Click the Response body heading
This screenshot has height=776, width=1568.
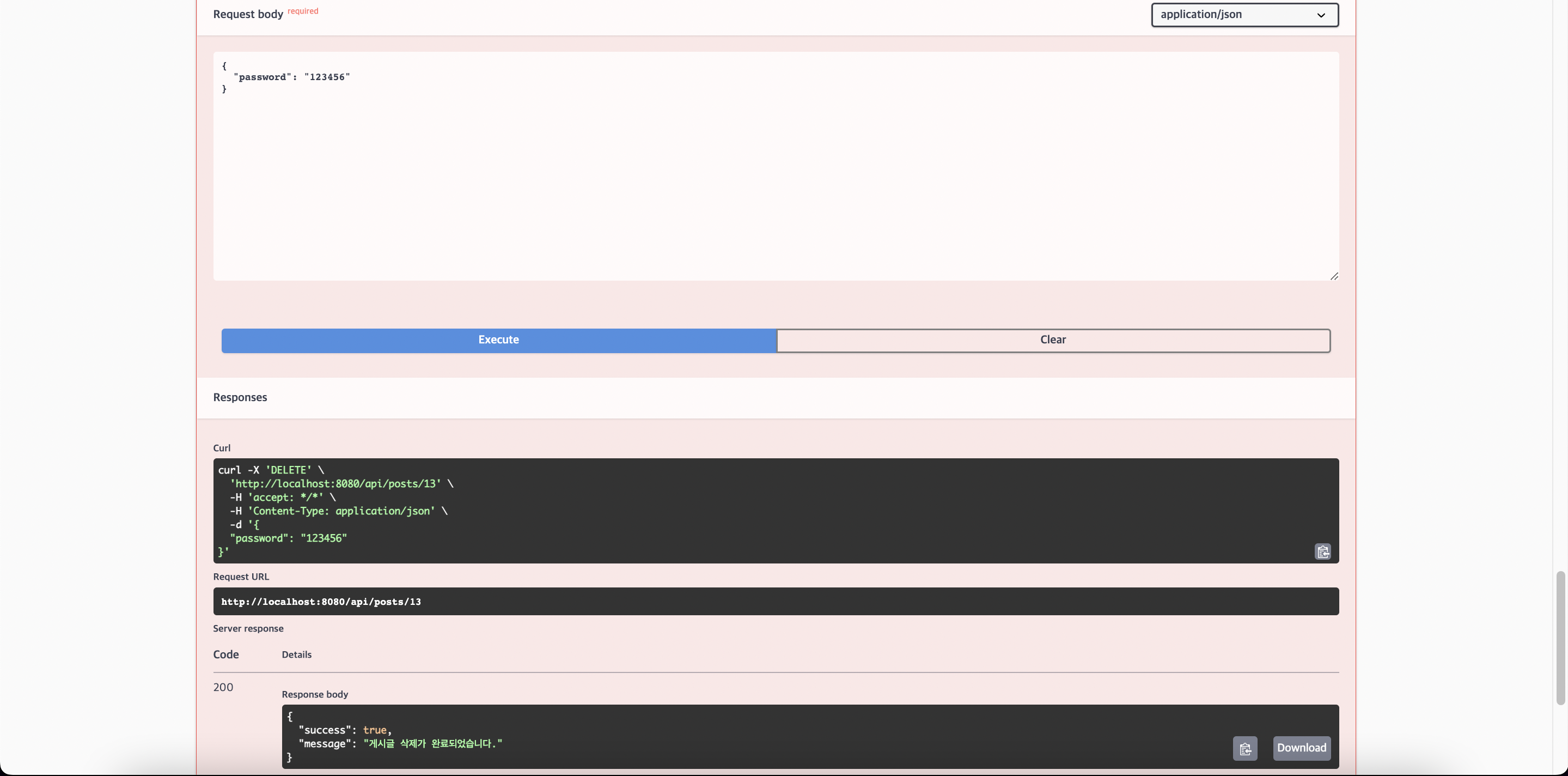[315, 694]
